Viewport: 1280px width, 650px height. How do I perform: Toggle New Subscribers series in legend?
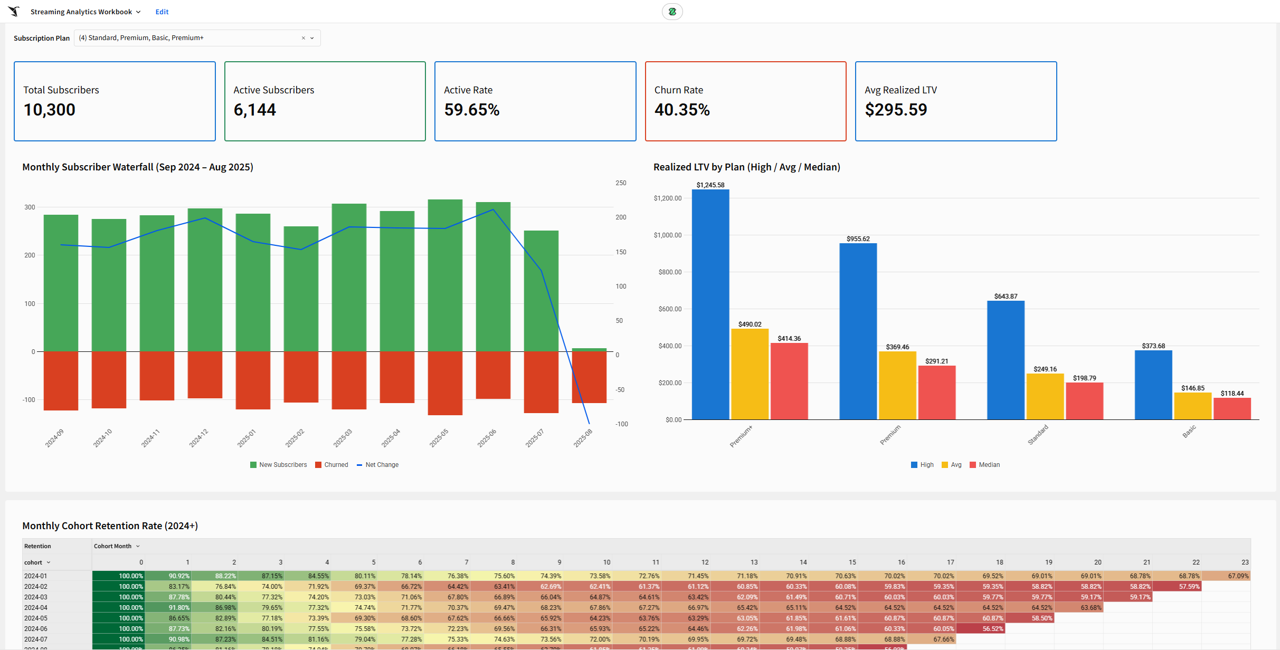[278, 465]
